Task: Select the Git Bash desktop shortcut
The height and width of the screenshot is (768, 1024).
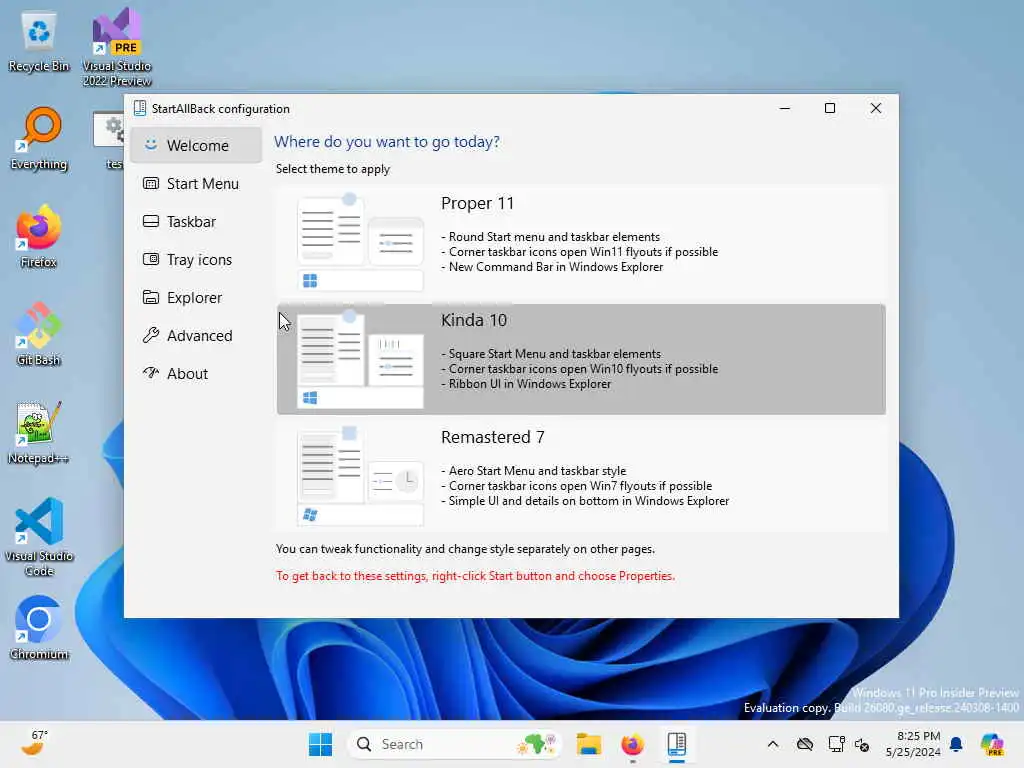Action: 39,334
